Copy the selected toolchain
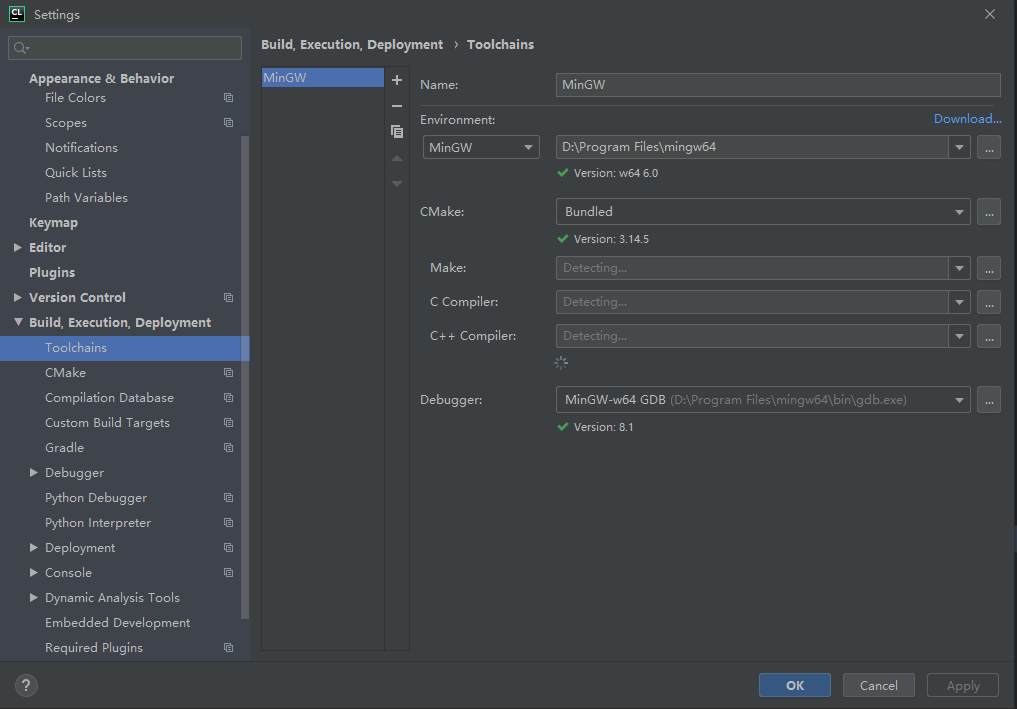The image size is (1017, 709). (397, 132)
